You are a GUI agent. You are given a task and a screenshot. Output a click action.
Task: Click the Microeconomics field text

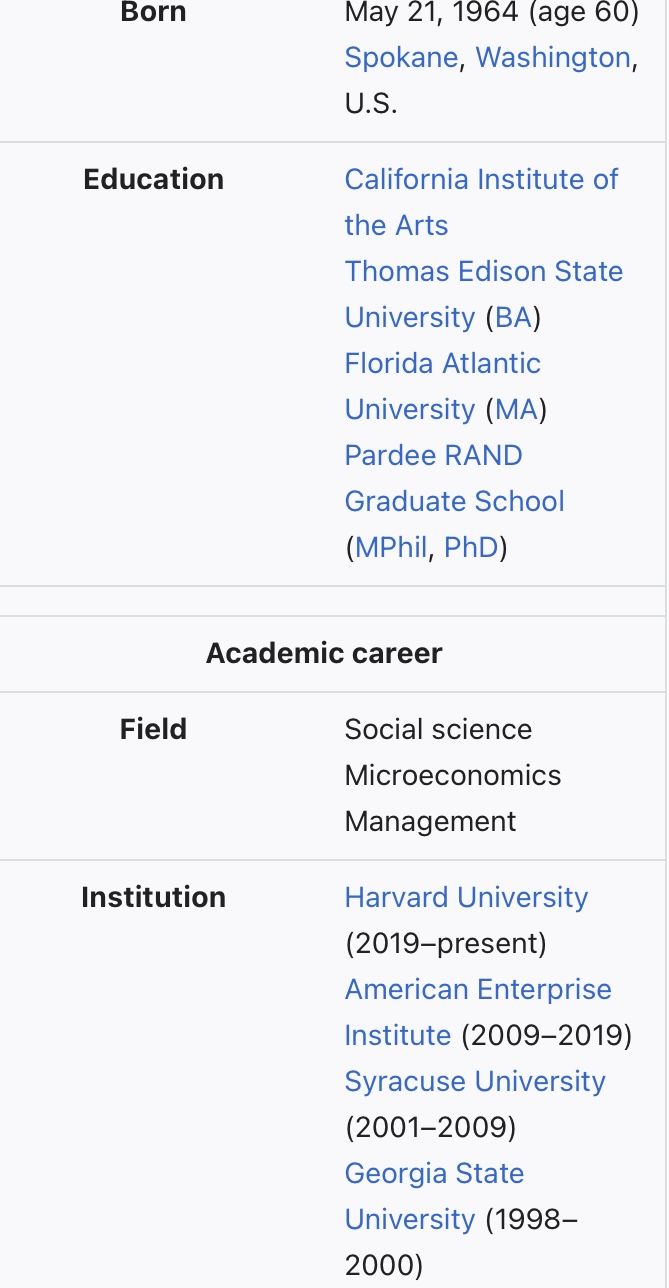[x=453, y=776]
